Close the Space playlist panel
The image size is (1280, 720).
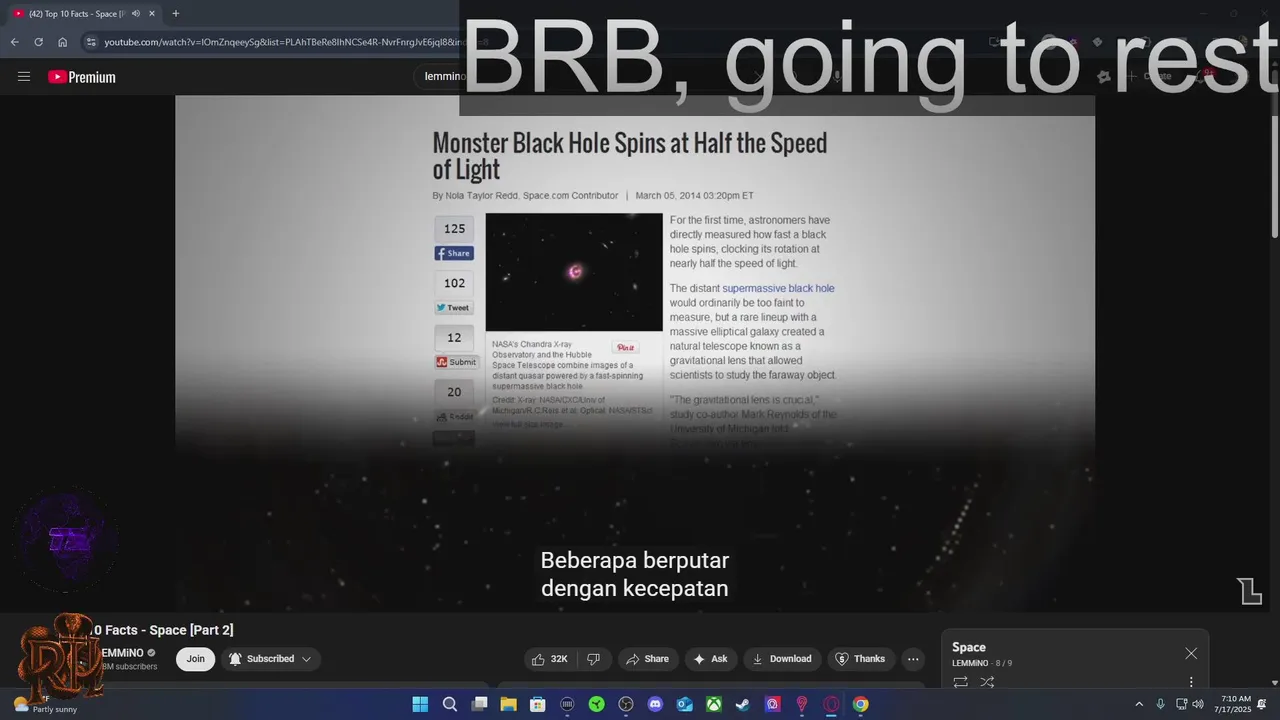click(x=1191, y=653)
